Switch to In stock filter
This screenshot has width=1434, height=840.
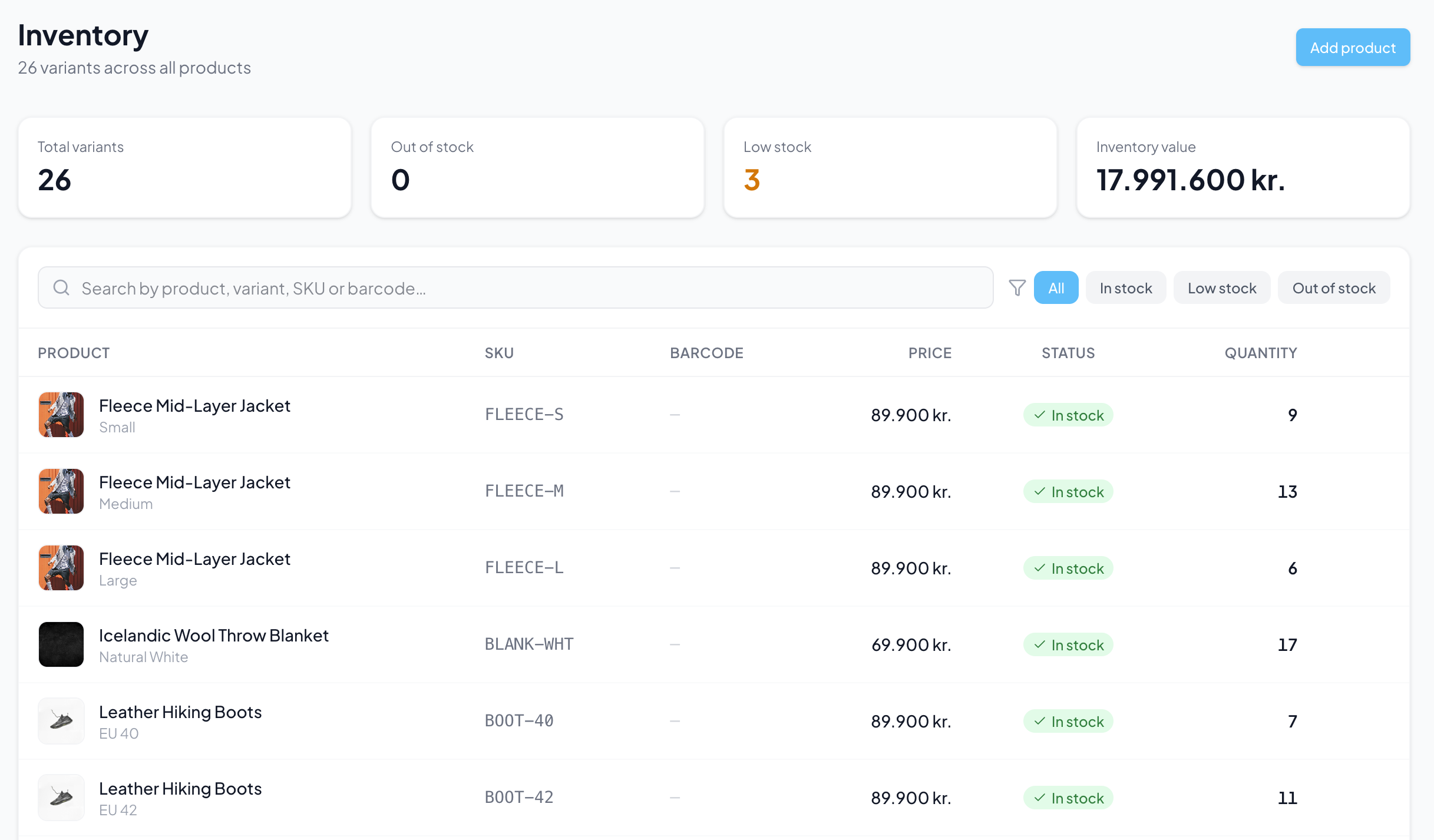click(1125, 287)
